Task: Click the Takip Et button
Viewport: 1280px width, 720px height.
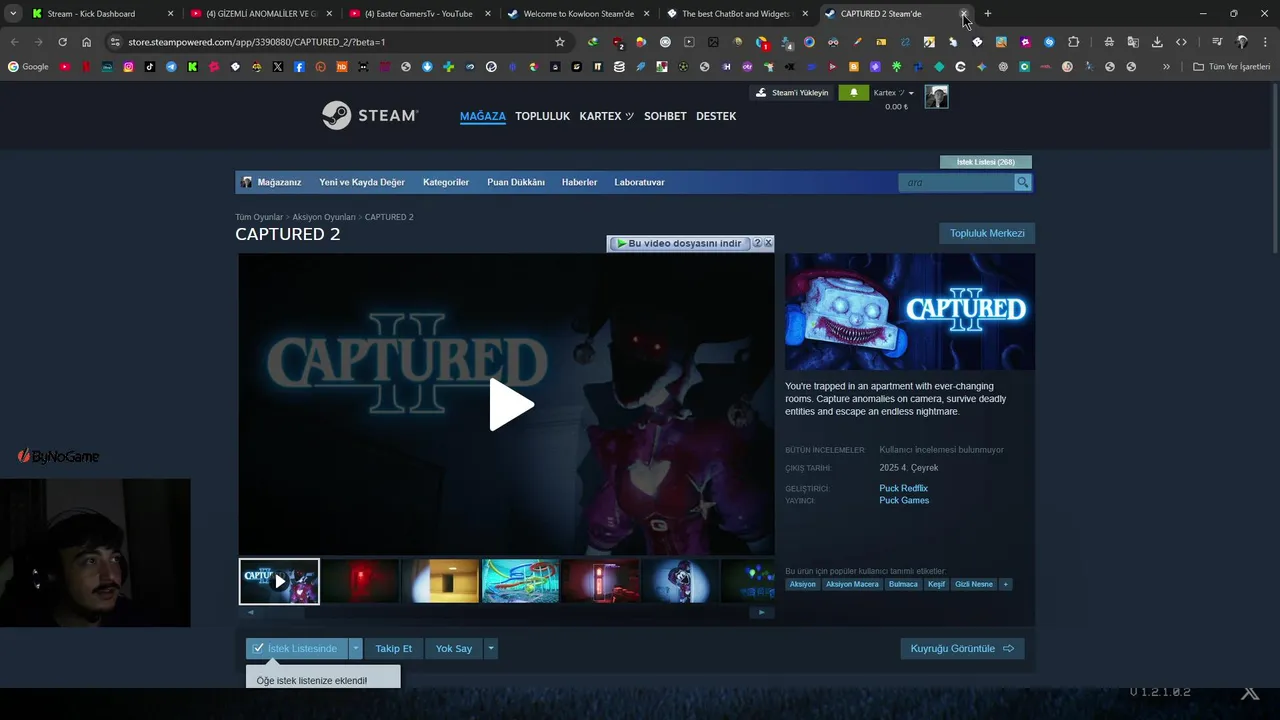Action: [394, 648]
